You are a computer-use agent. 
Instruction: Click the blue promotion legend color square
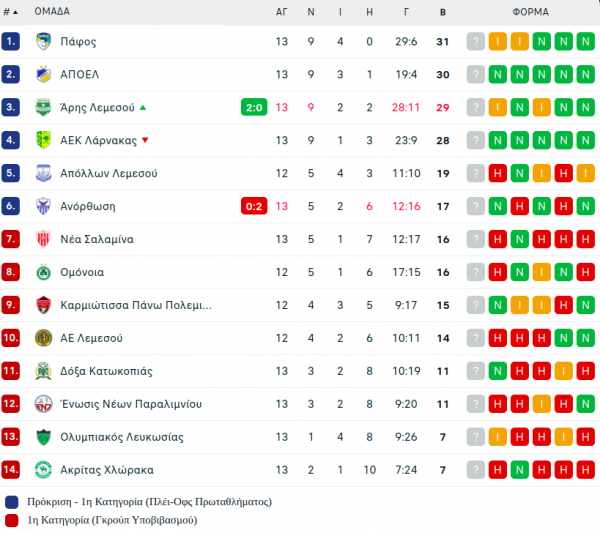tap(11, 502)
